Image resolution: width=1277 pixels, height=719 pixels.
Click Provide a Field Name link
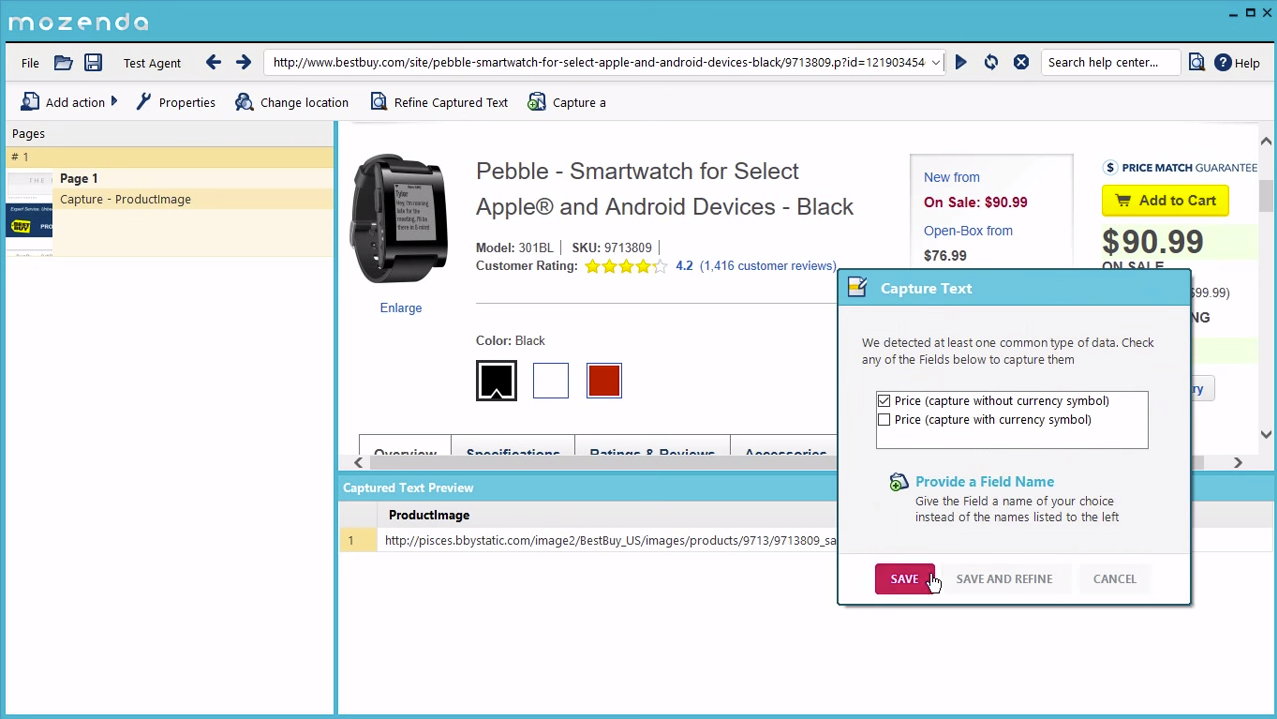click(x=984, y=482)
